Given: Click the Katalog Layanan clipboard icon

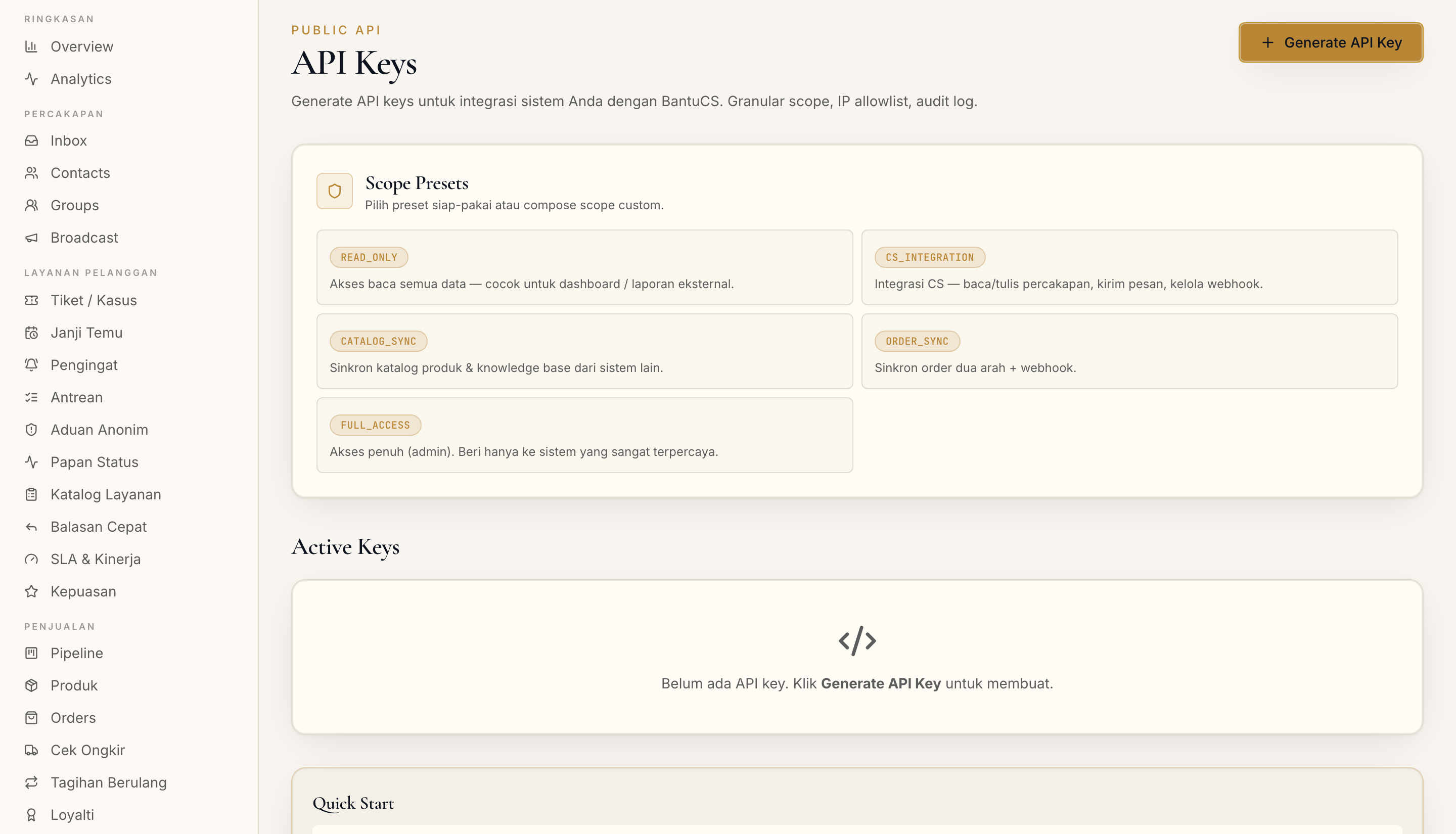Looking at the screenshot, I should [x=31, y=494].
